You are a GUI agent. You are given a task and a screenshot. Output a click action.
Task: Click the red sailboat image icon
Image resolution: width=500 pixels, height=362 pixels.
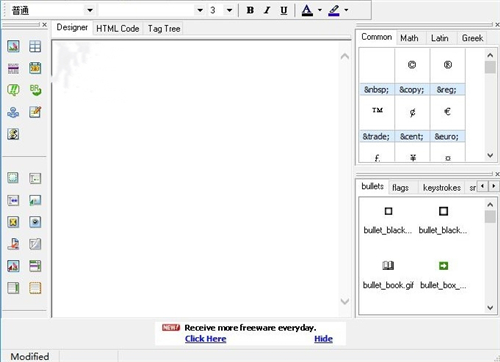(13, 266)
